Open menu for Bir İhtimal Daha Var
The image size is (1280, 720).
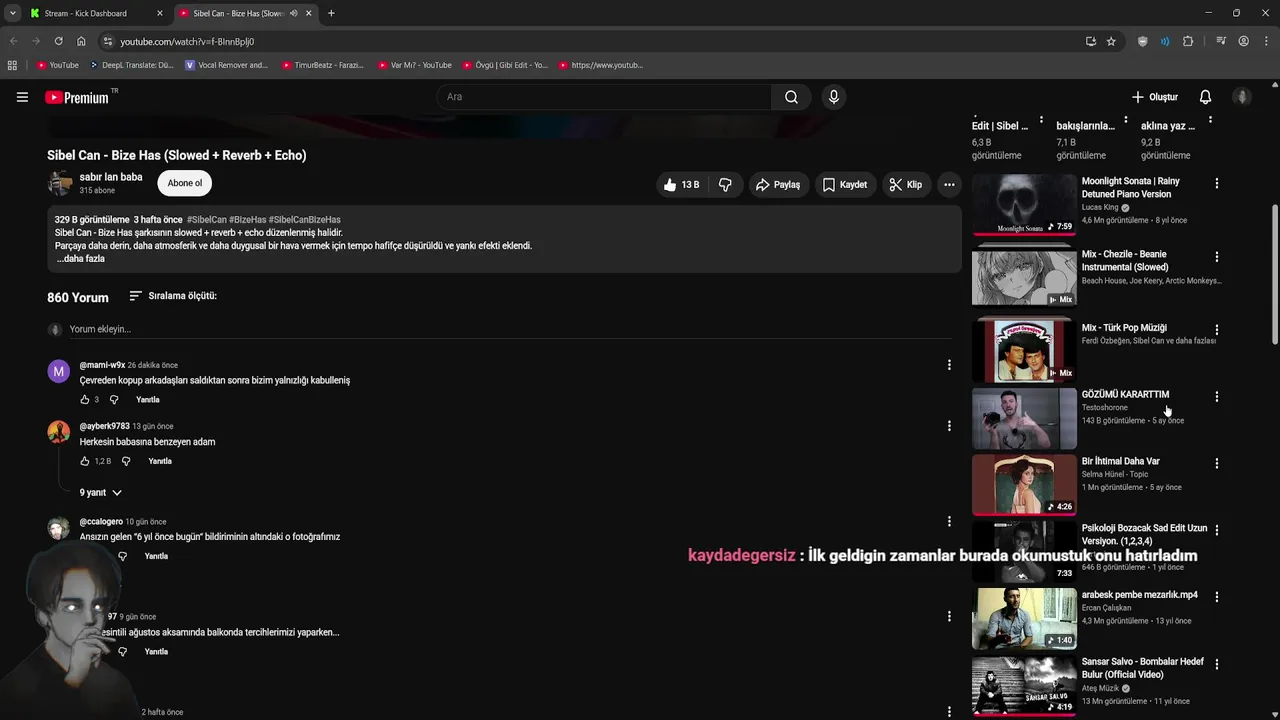[1216, 464]
